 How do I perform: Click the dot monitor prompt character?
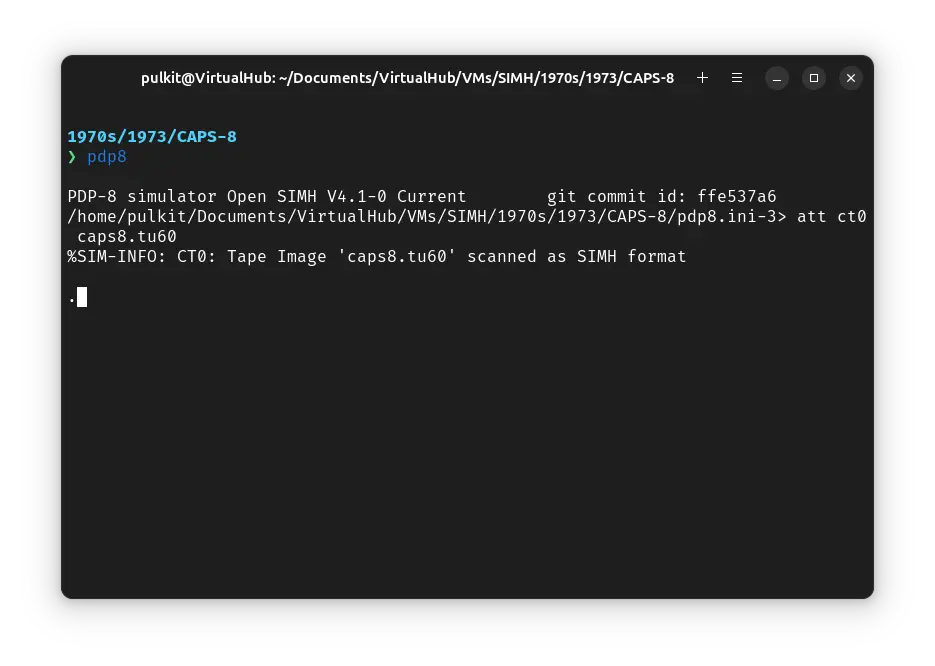[72, 299]
